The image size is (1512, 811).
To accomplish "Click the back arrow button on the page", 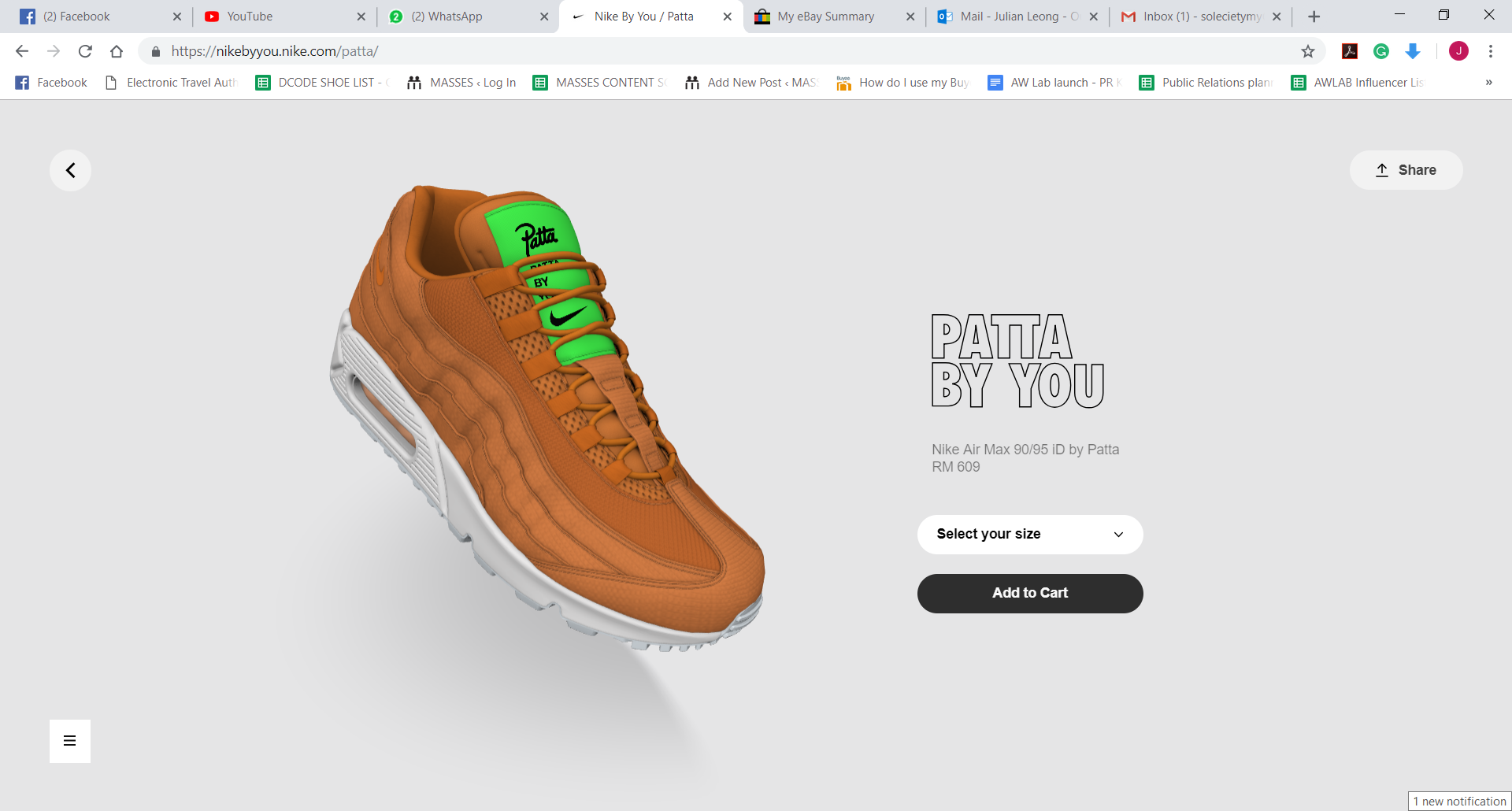I will [x=70, y=170].
